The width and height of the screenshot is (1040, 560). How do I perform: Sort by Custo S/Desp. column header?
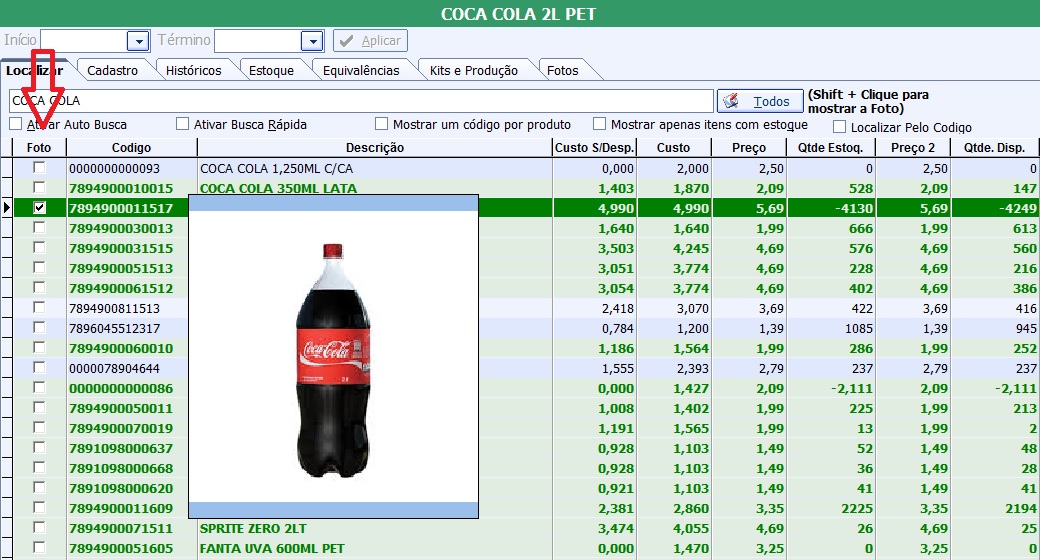coord(594,147)
